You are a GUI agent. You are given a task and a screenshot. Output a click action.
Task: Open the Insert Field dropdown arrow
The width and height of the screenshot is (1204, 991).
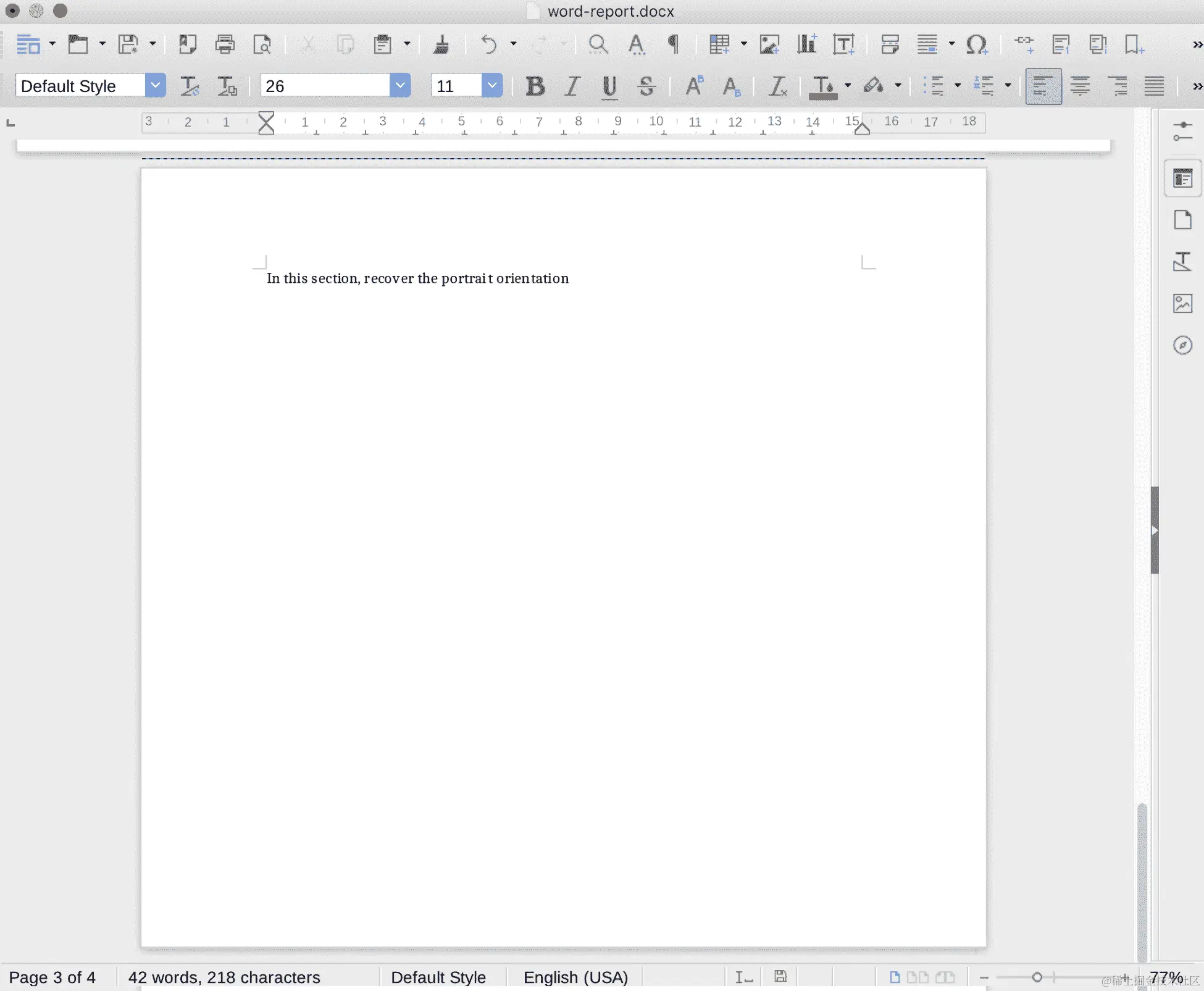pyautogui.click(x=952, y=44)
